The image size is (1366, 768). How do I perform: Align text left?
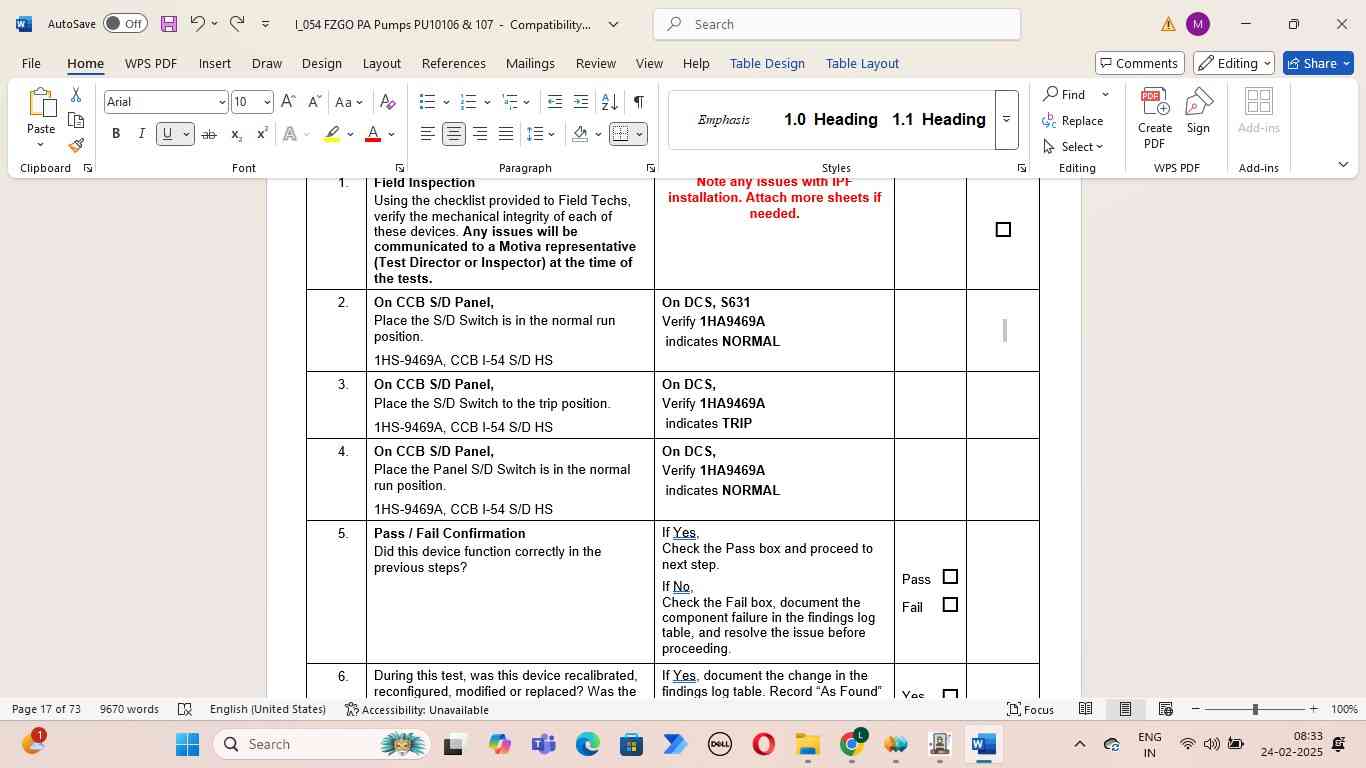click(428, 134)
